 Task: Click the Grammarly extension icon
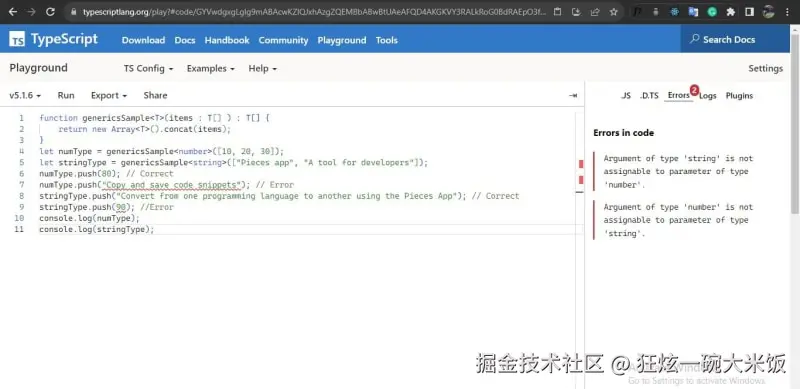712,12
